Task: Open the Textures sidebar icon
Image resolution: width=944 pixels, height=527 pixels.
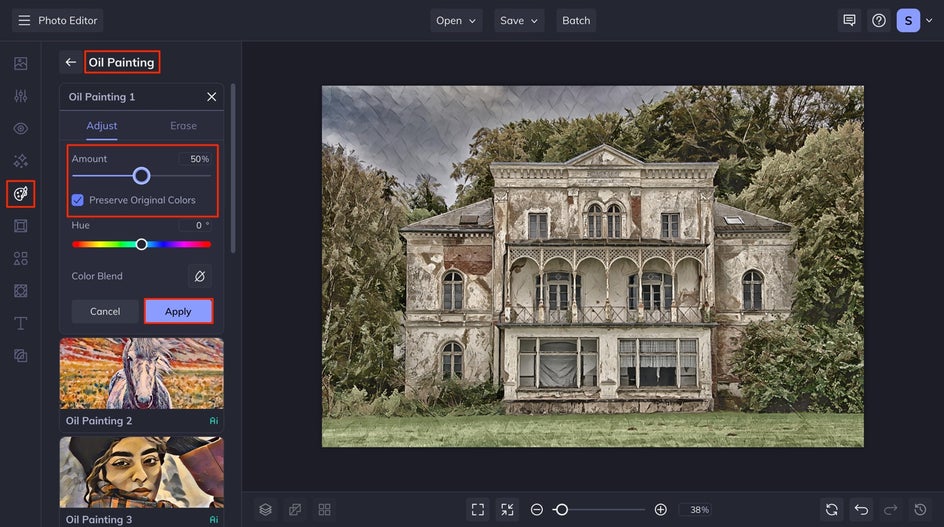Action: 20,356
